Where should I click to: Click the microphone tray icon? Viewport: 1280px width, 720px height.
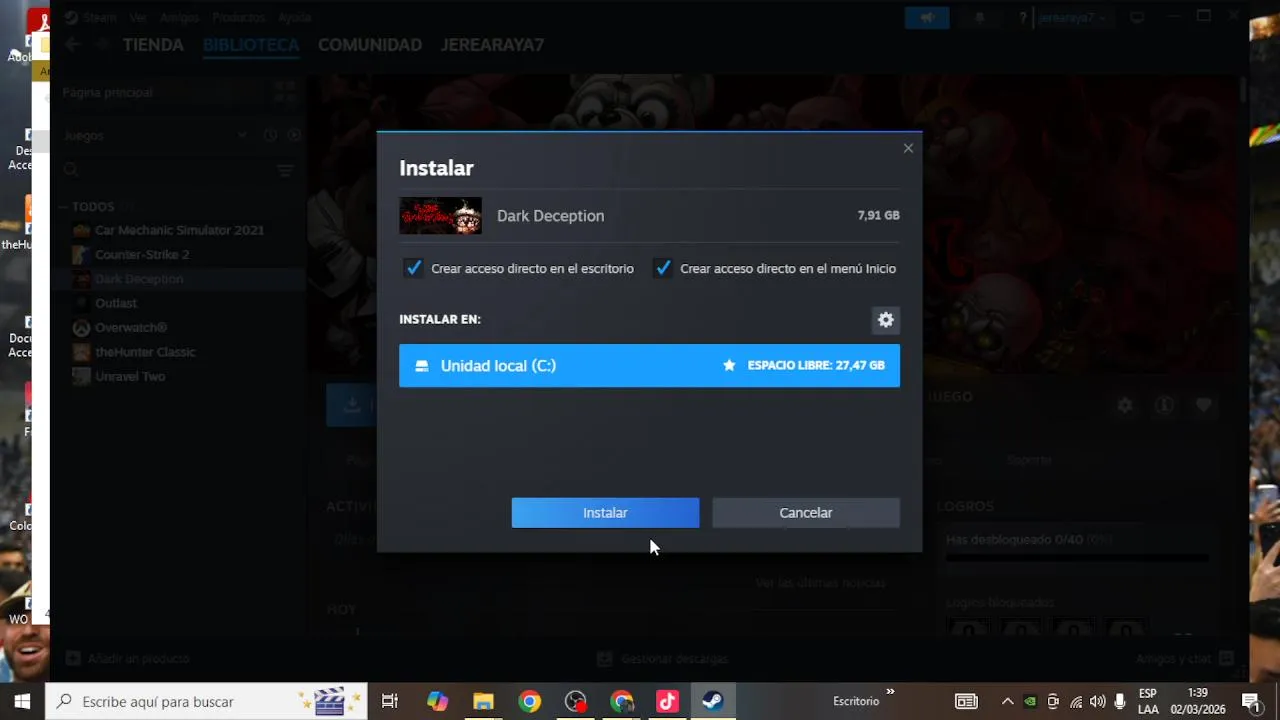(x=1120, y=702)
